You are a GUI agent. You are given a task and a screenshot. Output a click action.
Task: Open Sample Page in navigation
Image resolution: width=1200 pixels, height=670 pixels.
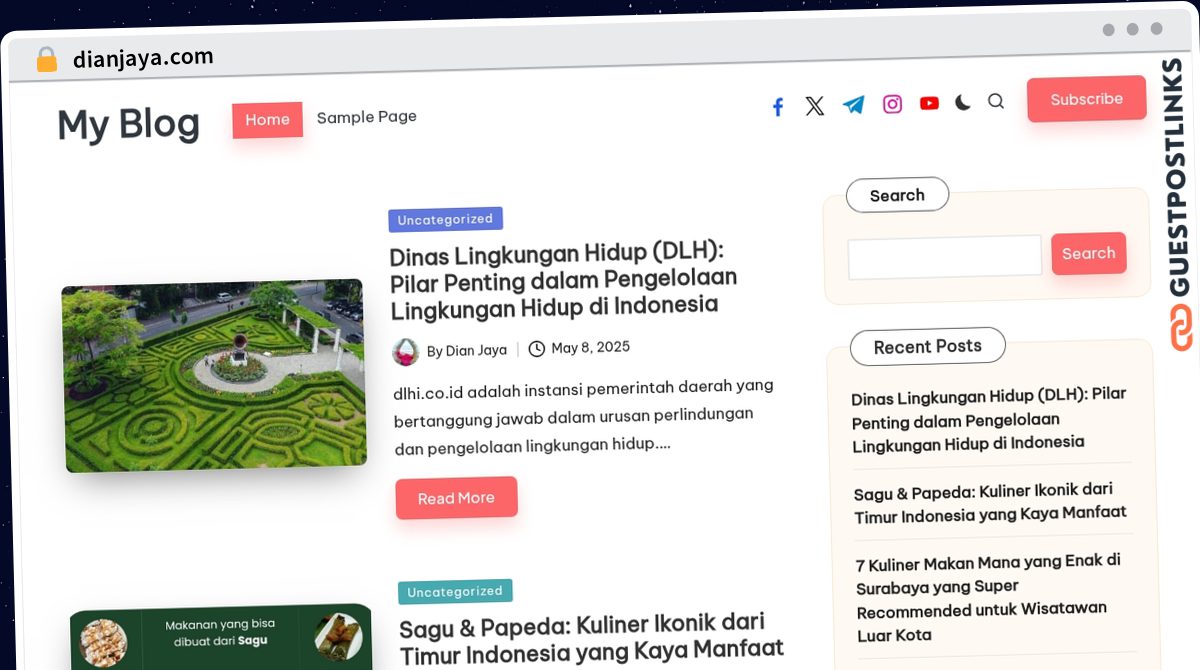click(x=366, y=117)
